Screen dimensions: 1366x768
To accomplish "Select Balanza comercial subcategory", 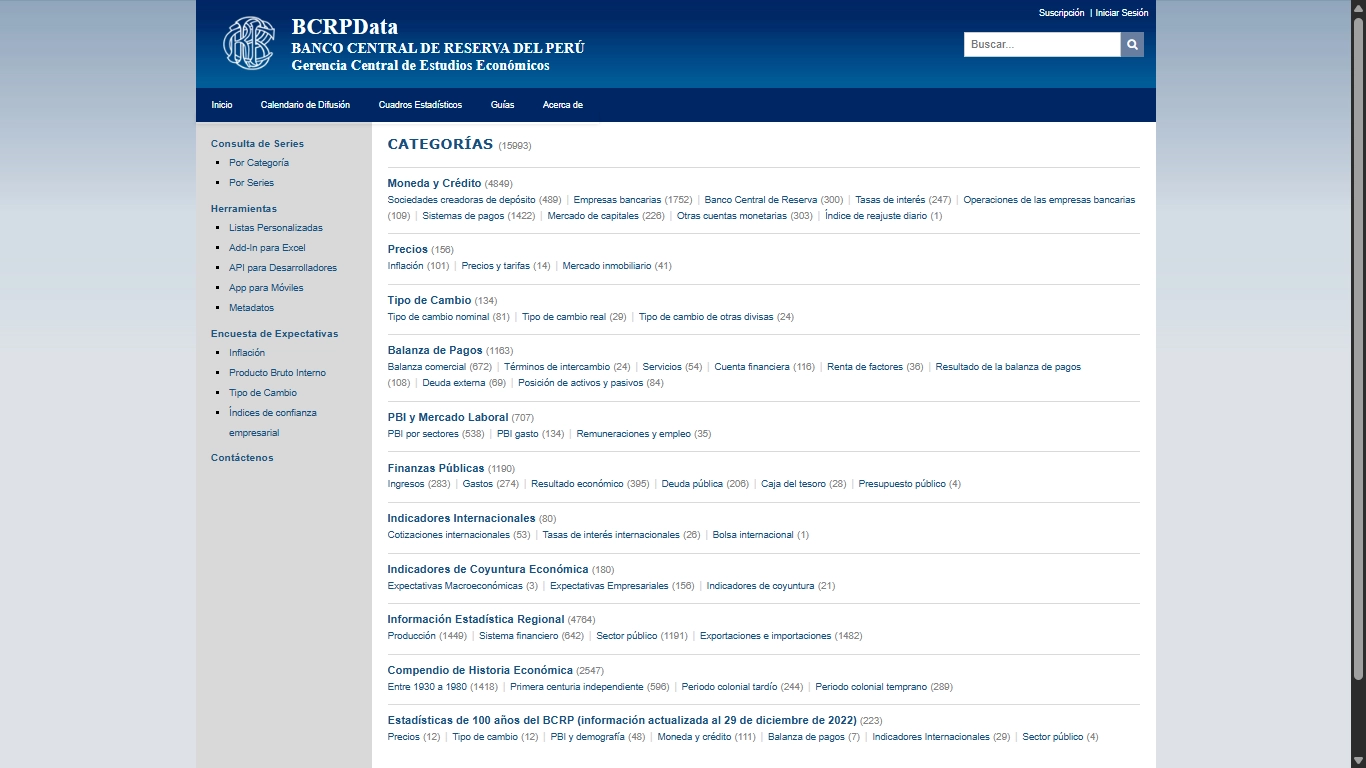I will (x=426, y=367).
